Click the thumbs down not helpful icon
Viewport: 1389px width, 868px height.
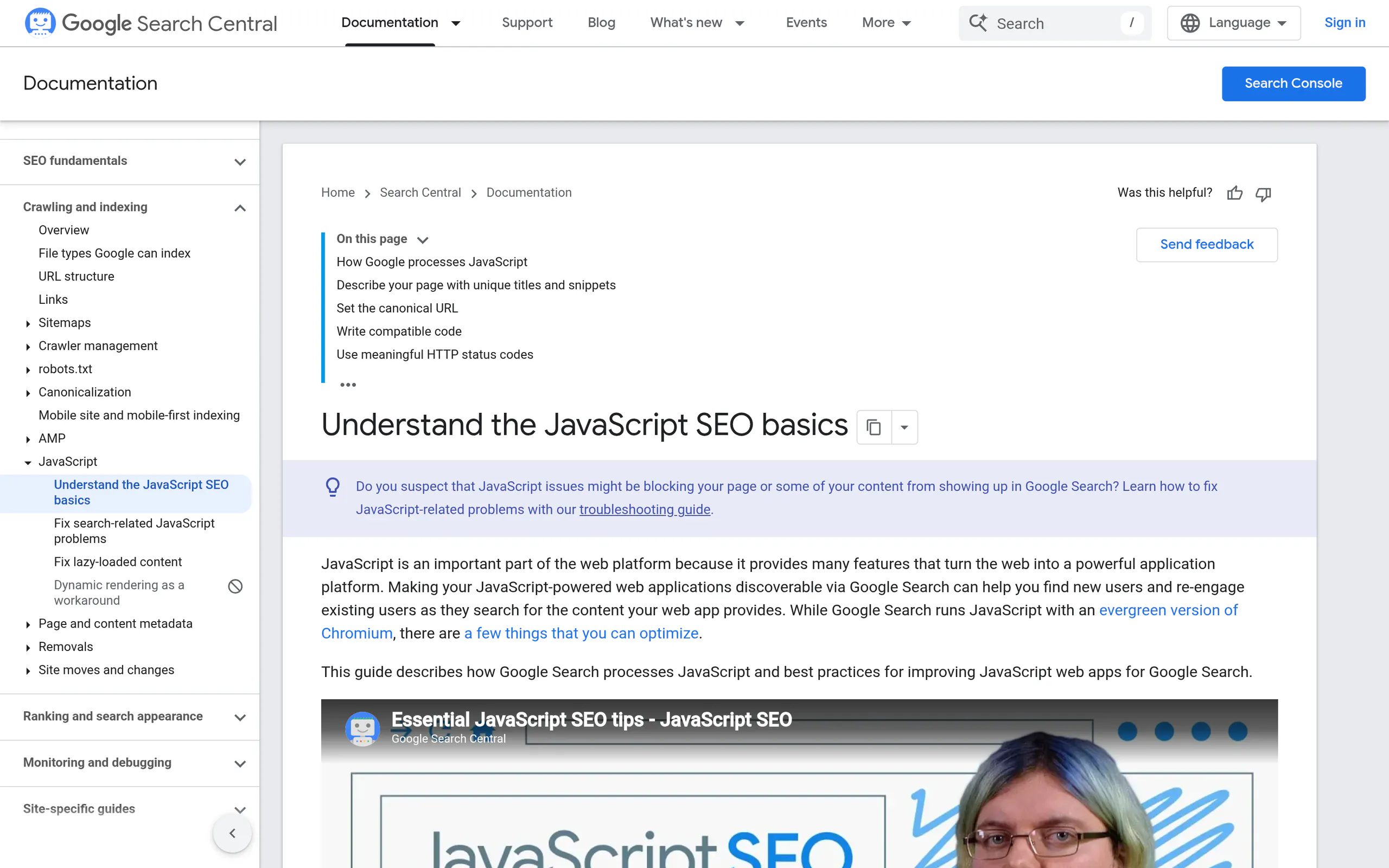(1263, 194)
